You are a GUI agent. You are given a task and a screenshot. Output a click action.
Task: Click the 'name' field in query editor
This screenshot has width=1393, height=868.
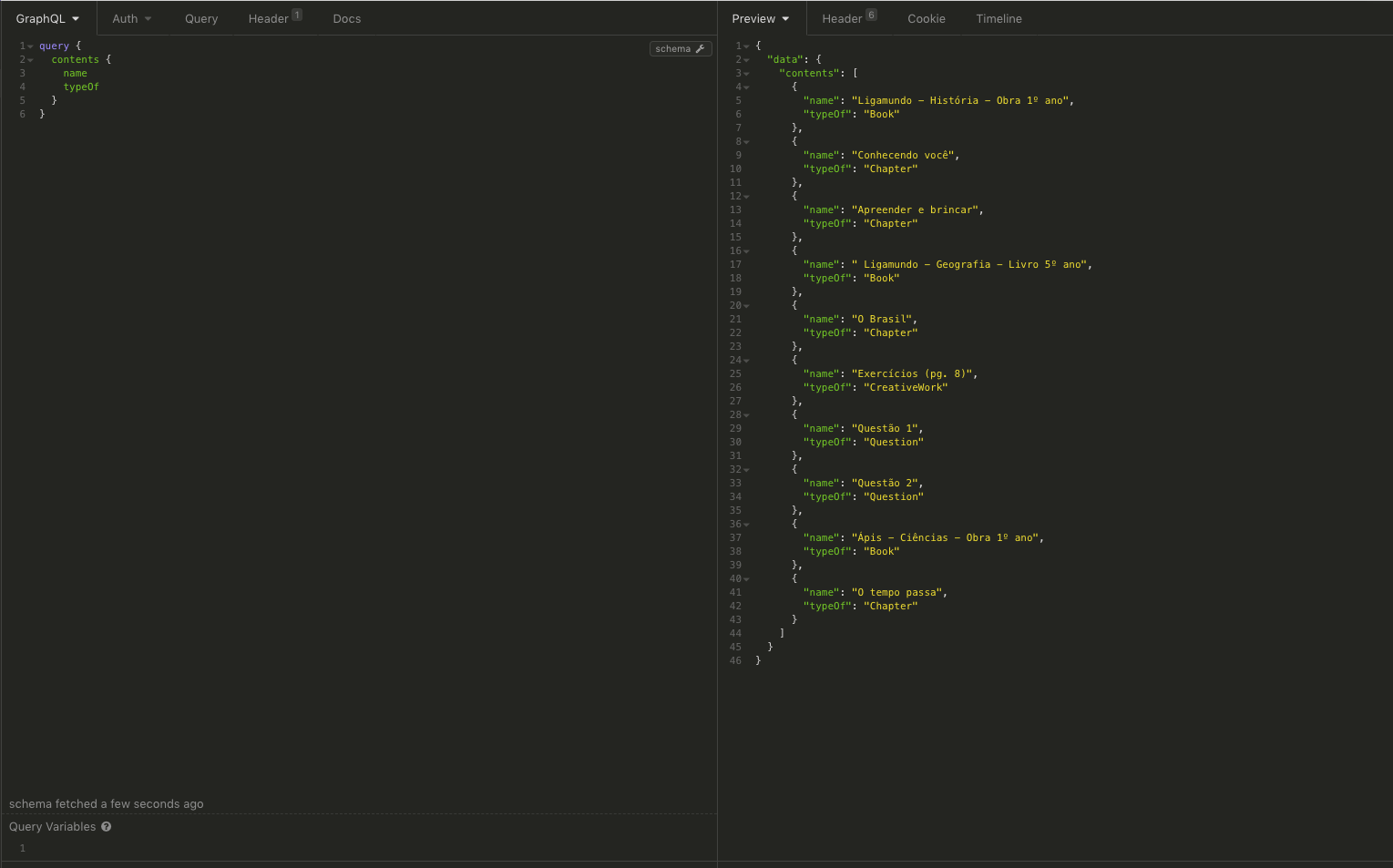pyautogui.click(x=75, y=73)
